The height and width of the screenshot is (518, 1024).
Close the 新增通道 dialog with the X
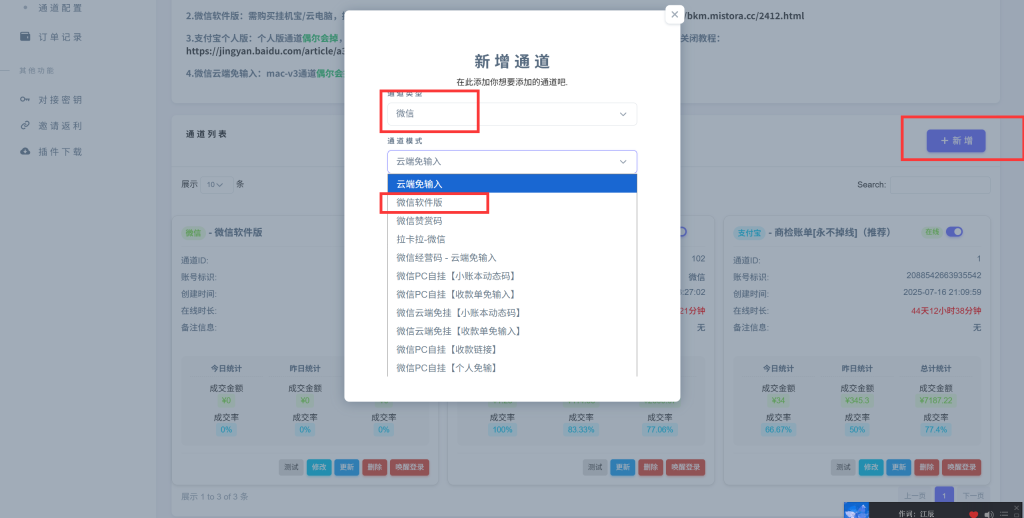(x=675, y=14)
